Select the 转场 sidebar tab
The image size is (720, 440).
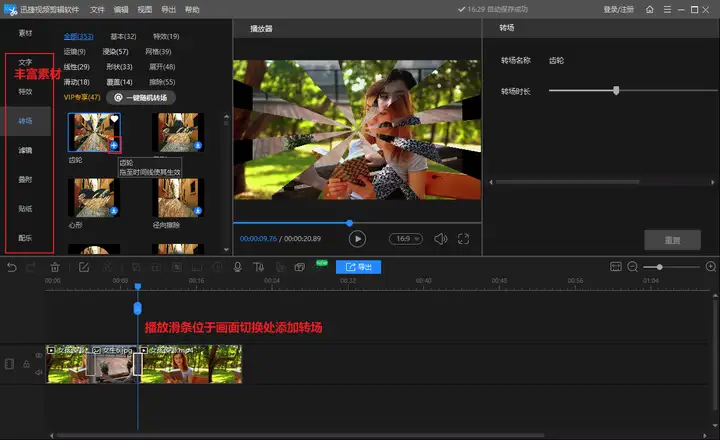click(x=25, y=121)
